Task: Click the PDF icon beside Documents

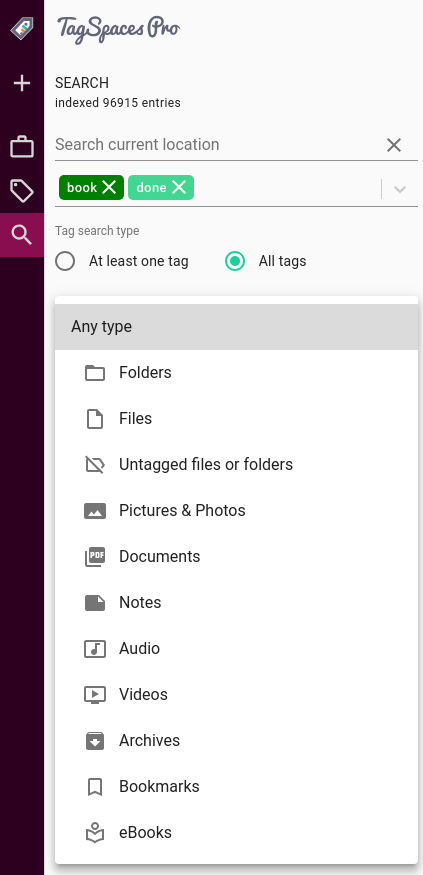Action: pos(95,557)
